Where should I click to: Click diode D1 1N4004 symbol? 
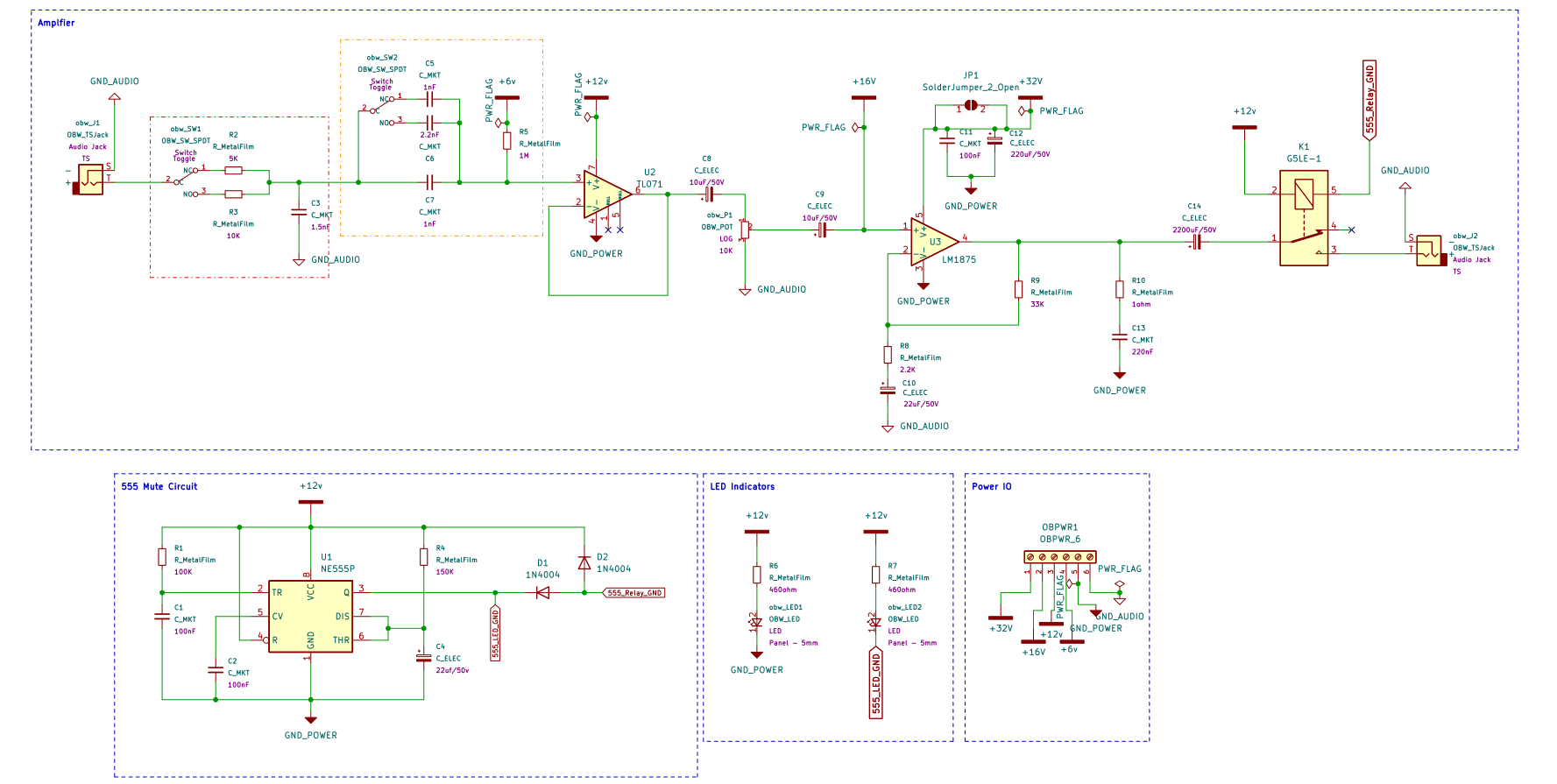pos(542,593)
